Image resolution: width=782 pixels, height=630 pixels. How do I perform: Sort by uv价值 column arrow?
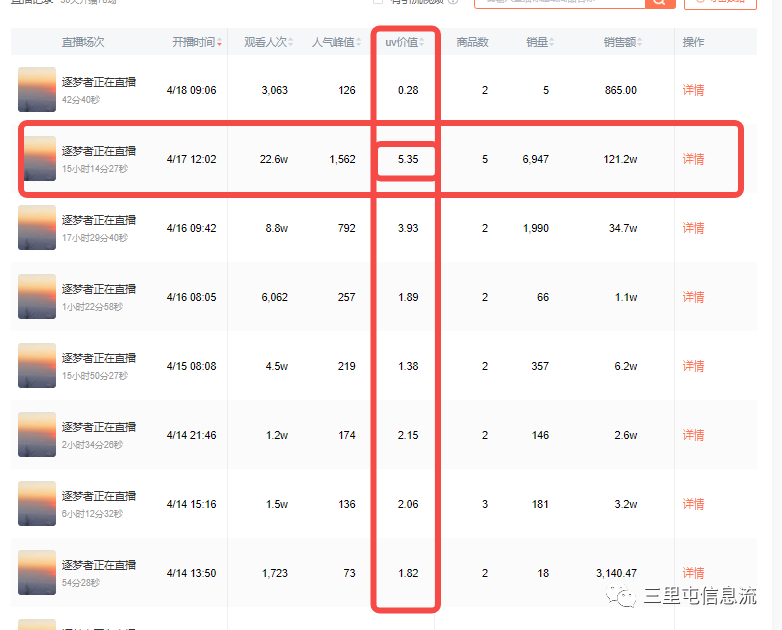point(421,42)
